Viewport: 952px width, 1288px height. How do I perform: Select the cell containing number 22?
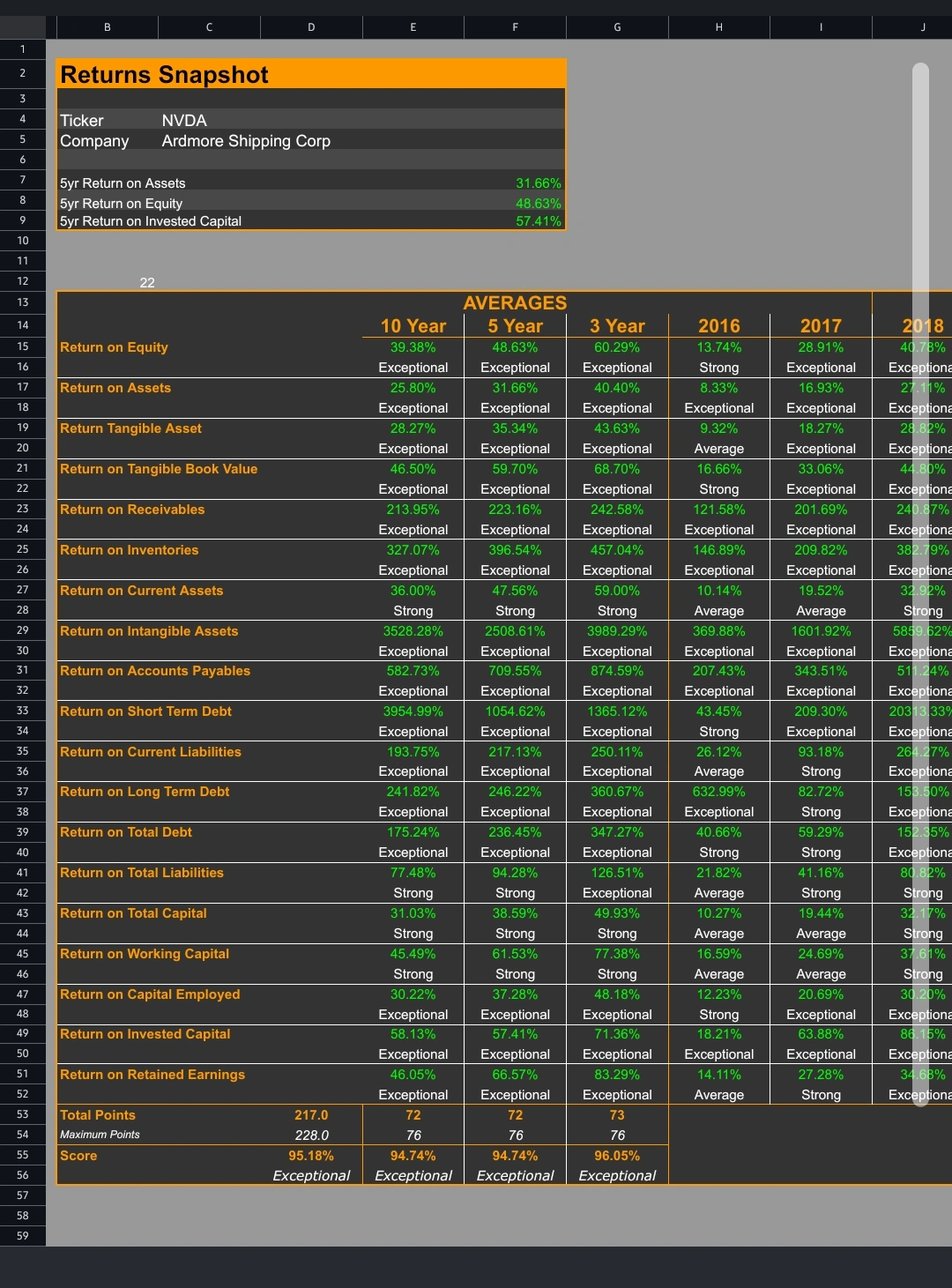point(147,283)
